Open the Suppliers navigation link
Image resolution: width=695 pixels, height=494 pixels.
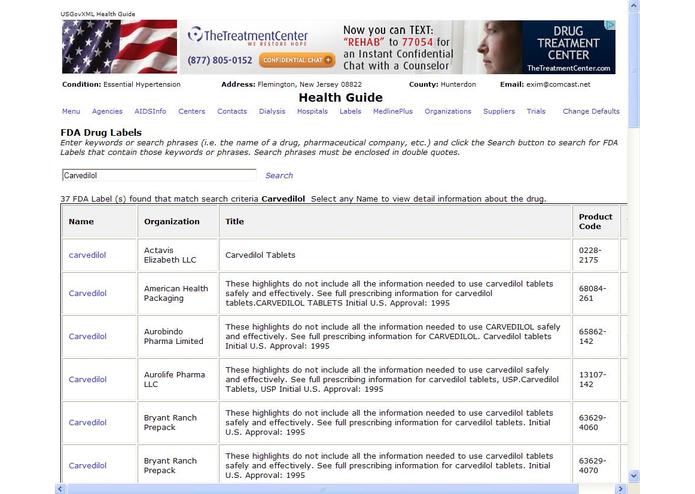(499, 111)
